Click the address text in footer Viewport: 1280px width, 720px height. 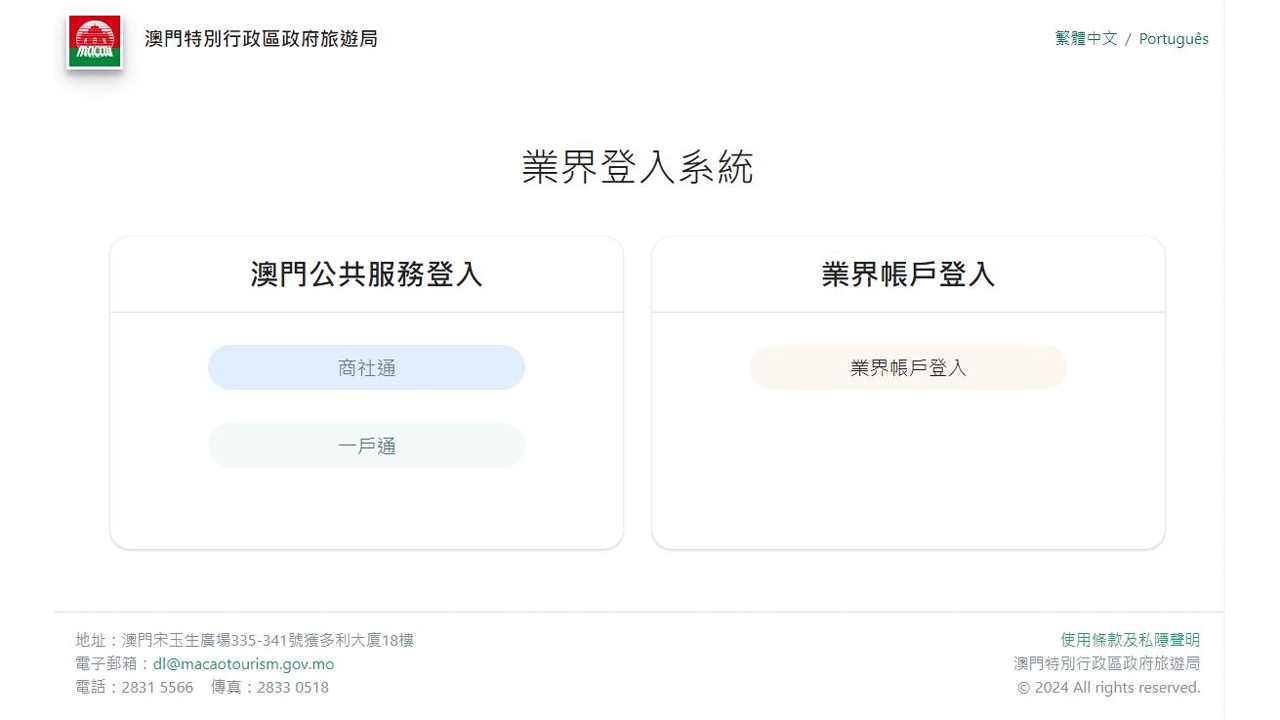click(245, 640)
